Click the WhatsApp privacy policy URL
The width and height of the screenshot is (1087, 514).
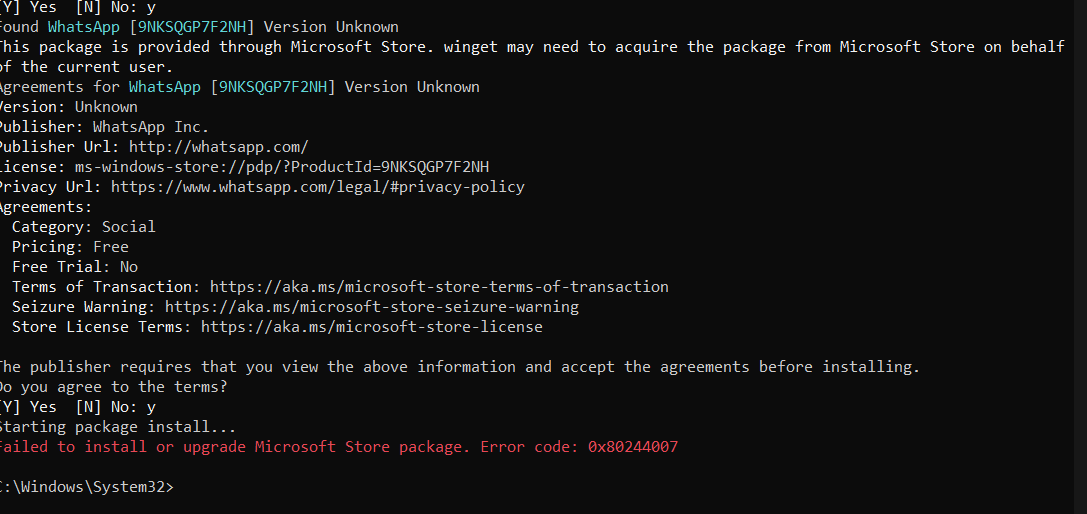coord(317,187)
